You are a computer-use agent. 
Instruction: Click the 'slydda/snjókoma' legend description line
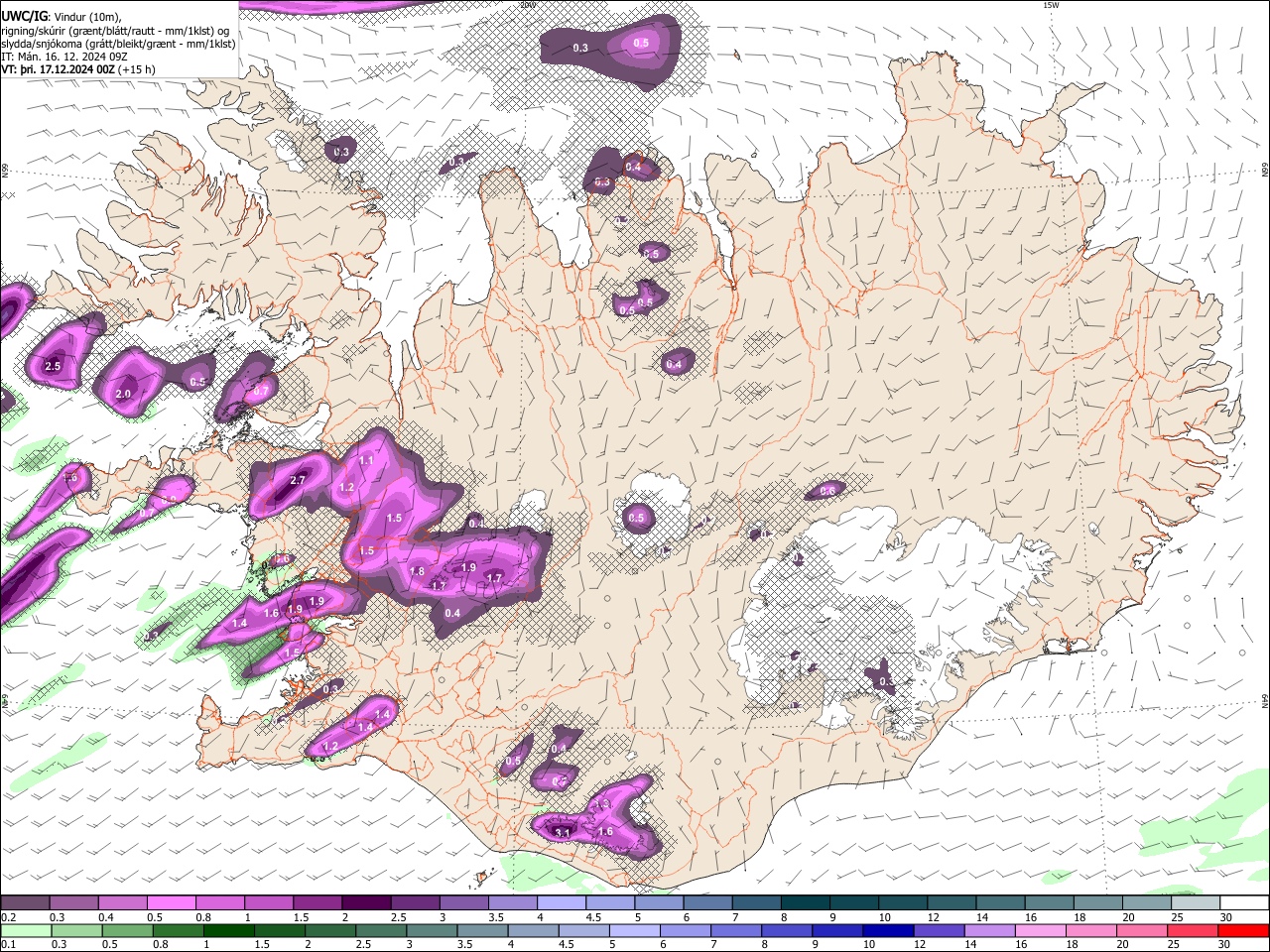tap(118, 44)
